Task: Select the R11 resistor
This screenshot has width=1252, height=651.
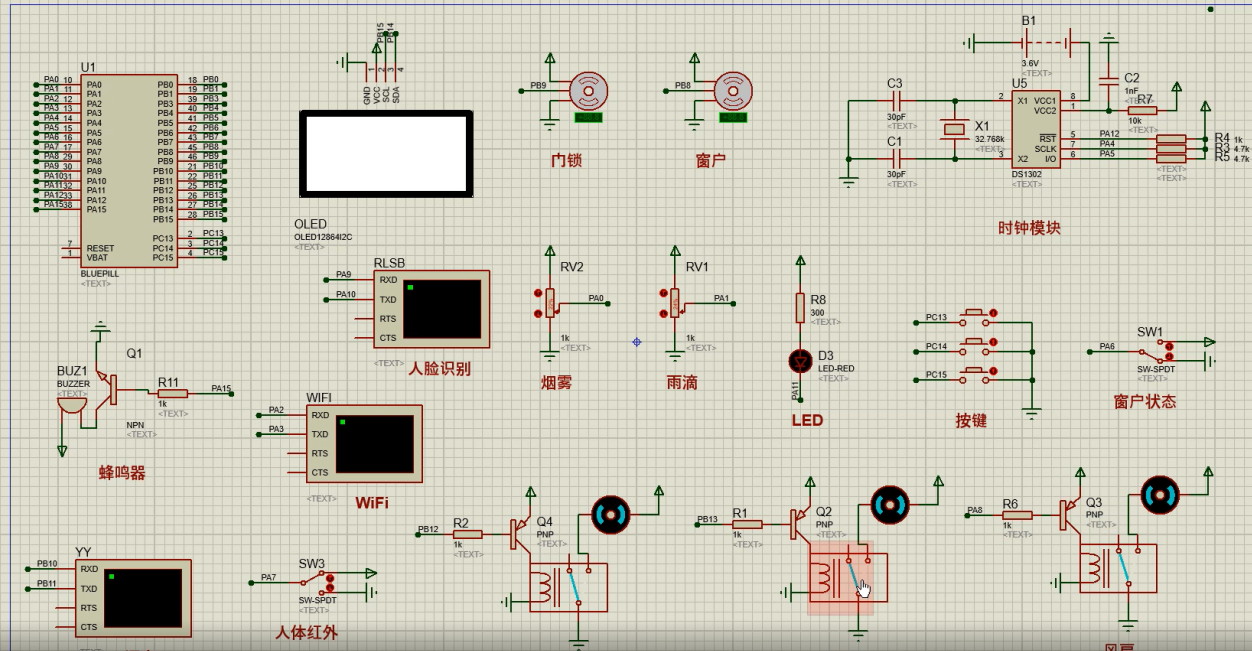Action: (x=172, y=393)
